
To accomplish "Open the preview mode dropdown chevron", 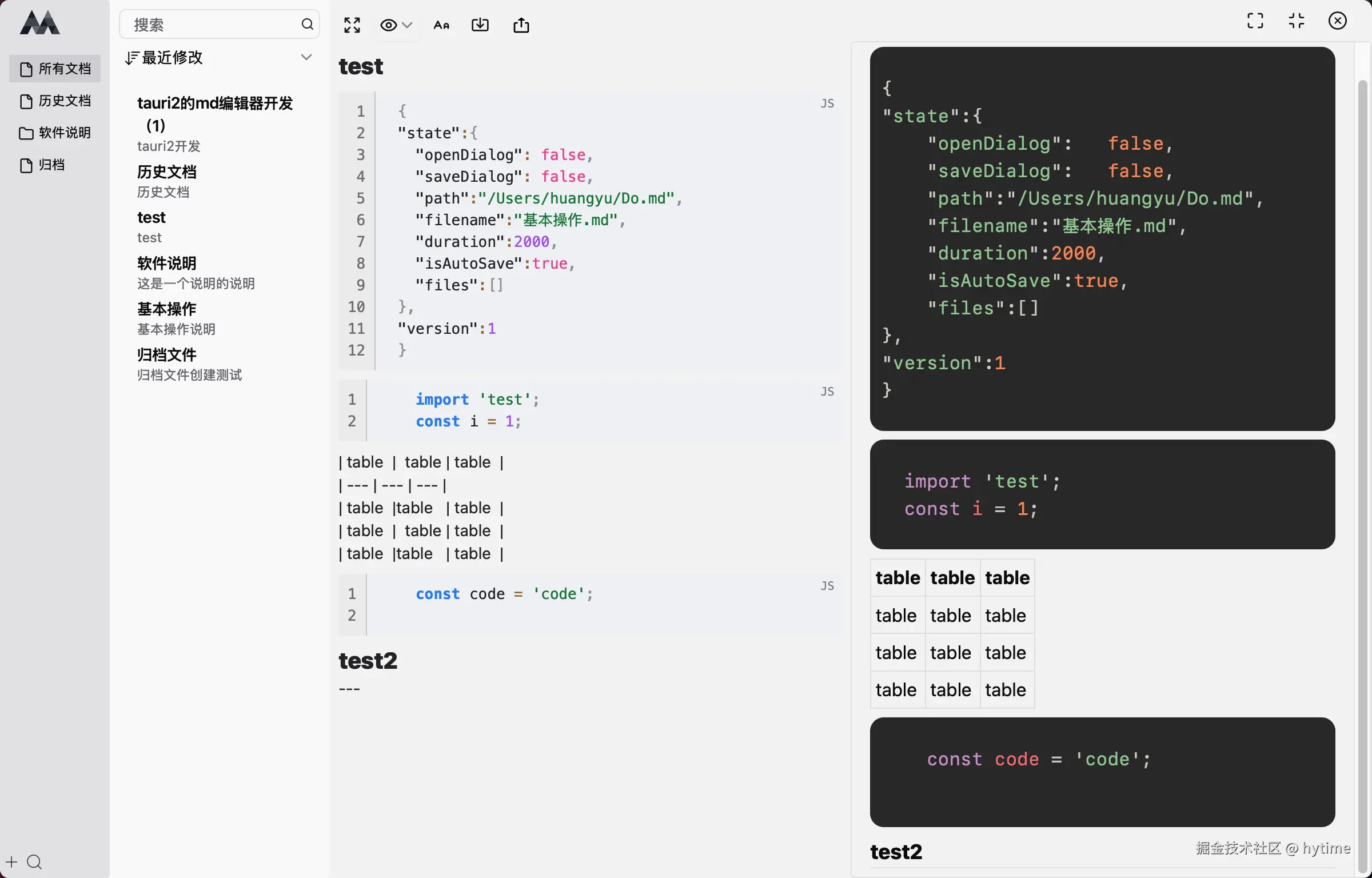I will 407,25.
